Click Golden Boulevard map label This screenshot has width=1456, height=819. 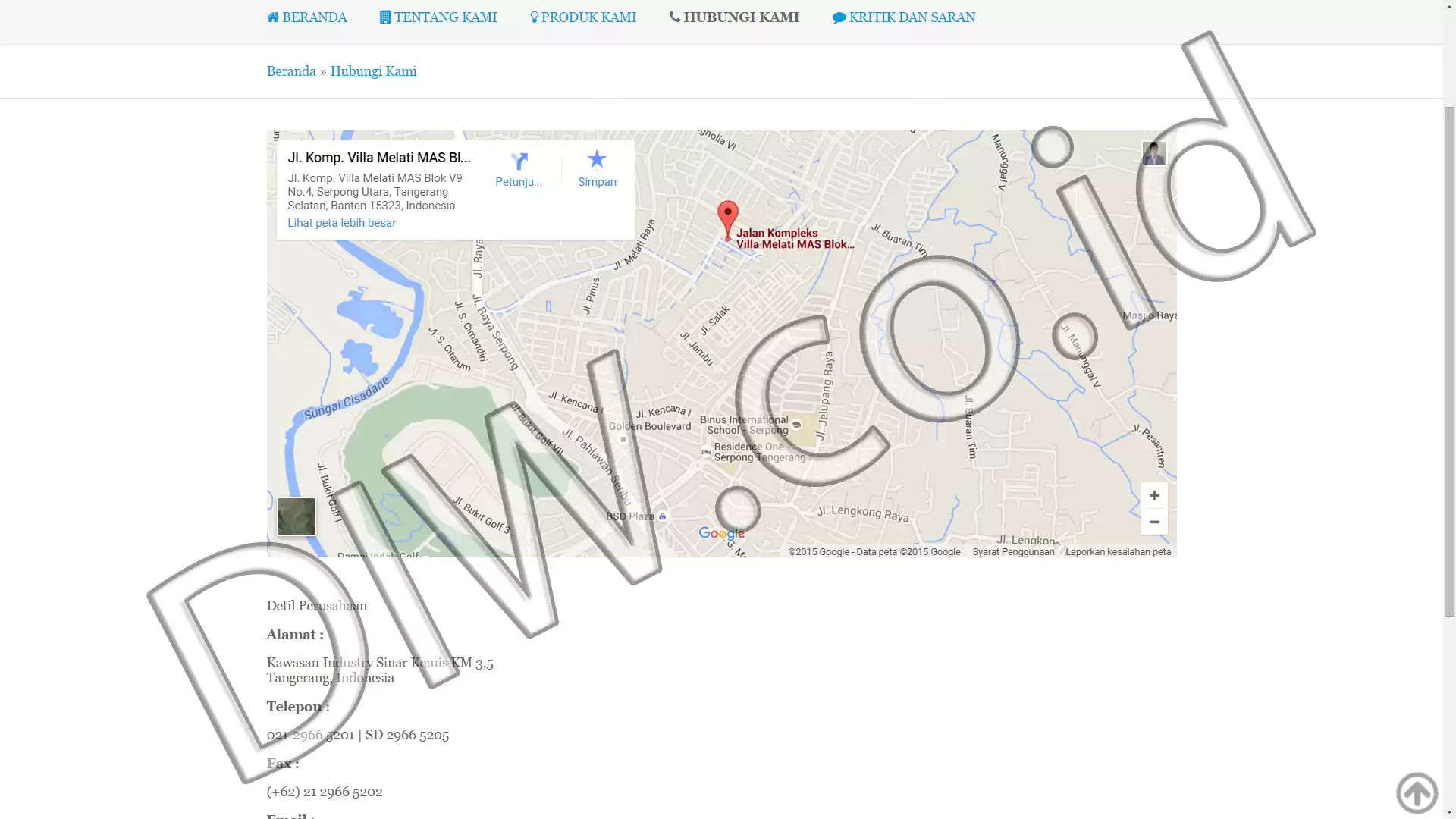point(650,426)
